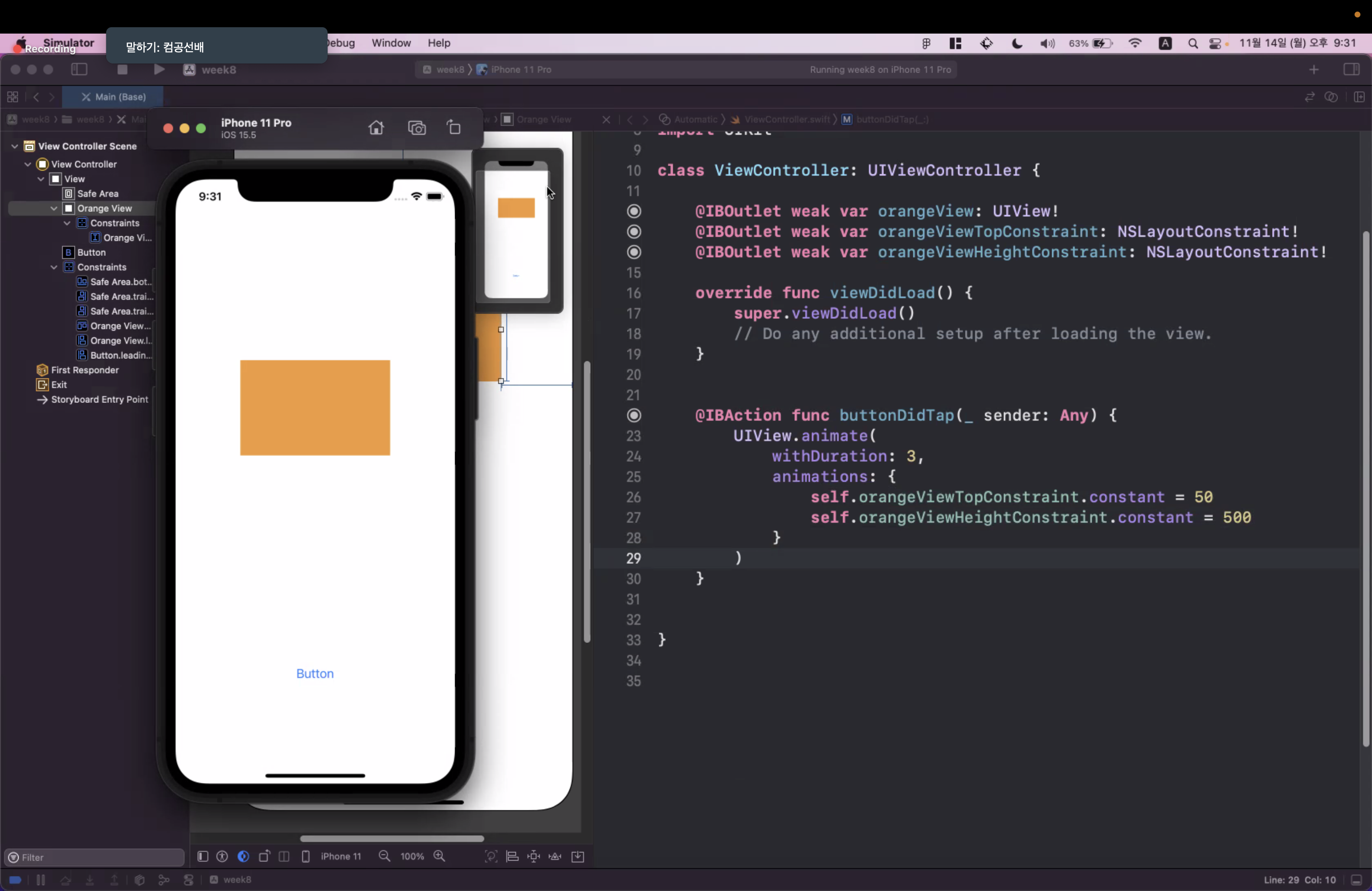
Task: Open Debug View Hierarchy icon
Action: pos(139,880)
